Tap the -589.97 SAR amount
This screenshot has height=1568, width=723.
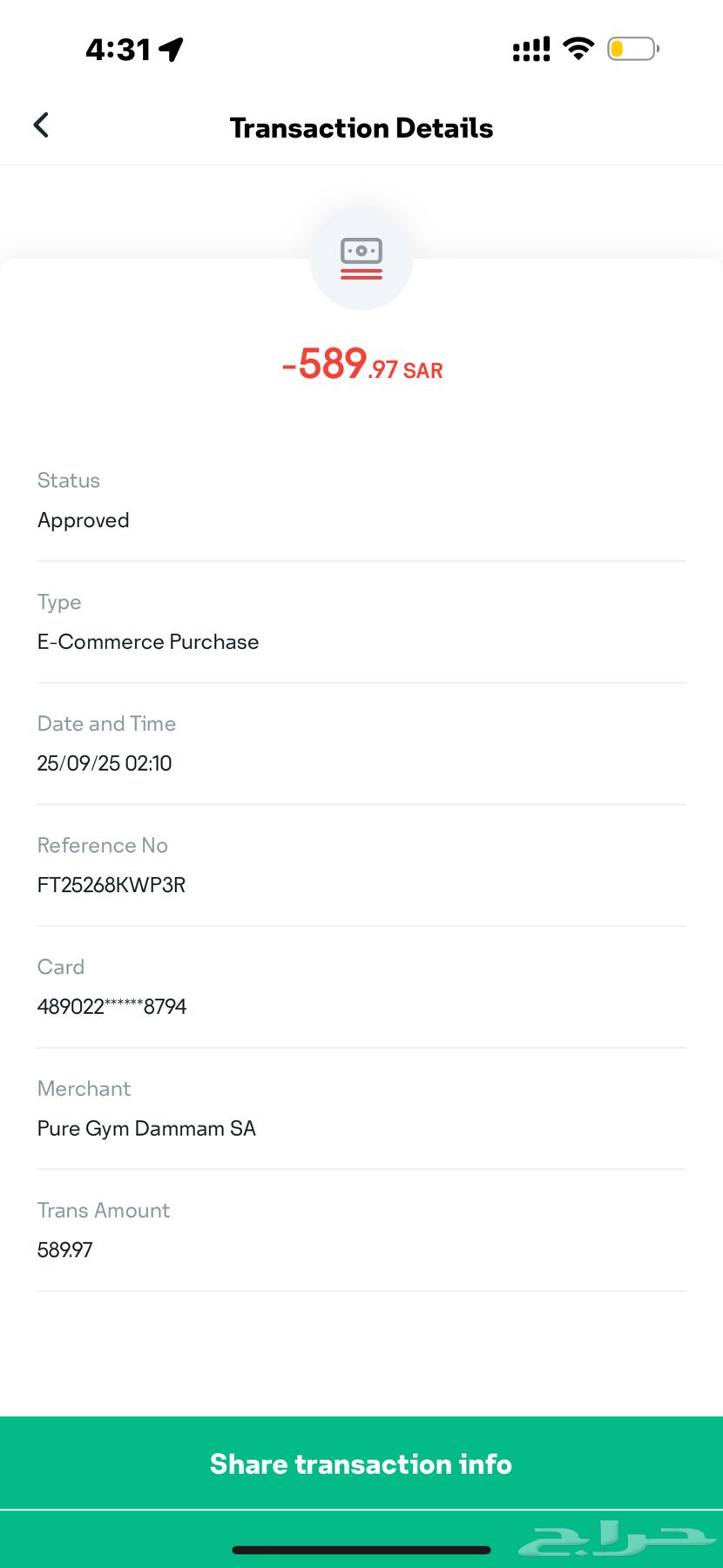(362, 365)
